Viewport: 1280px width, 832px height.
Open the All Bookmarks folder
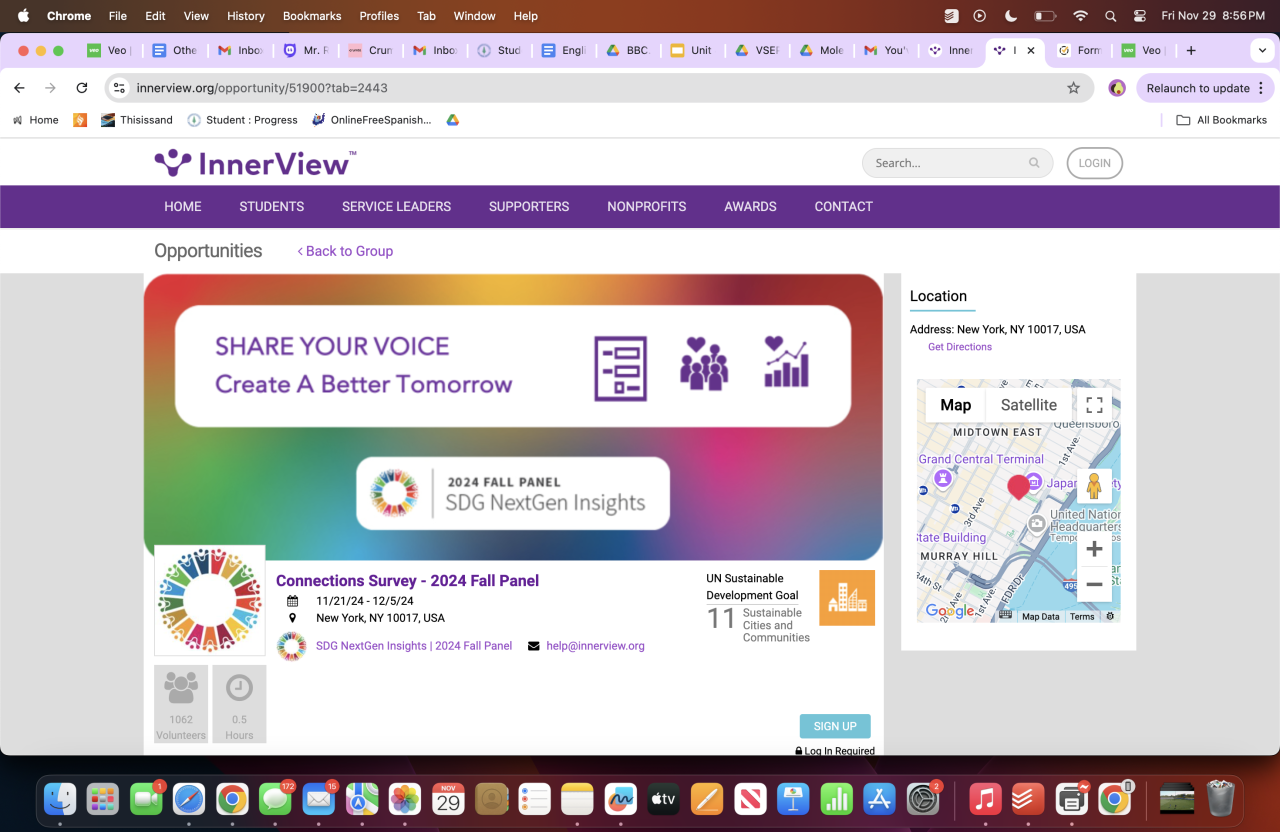[1221, 120]
